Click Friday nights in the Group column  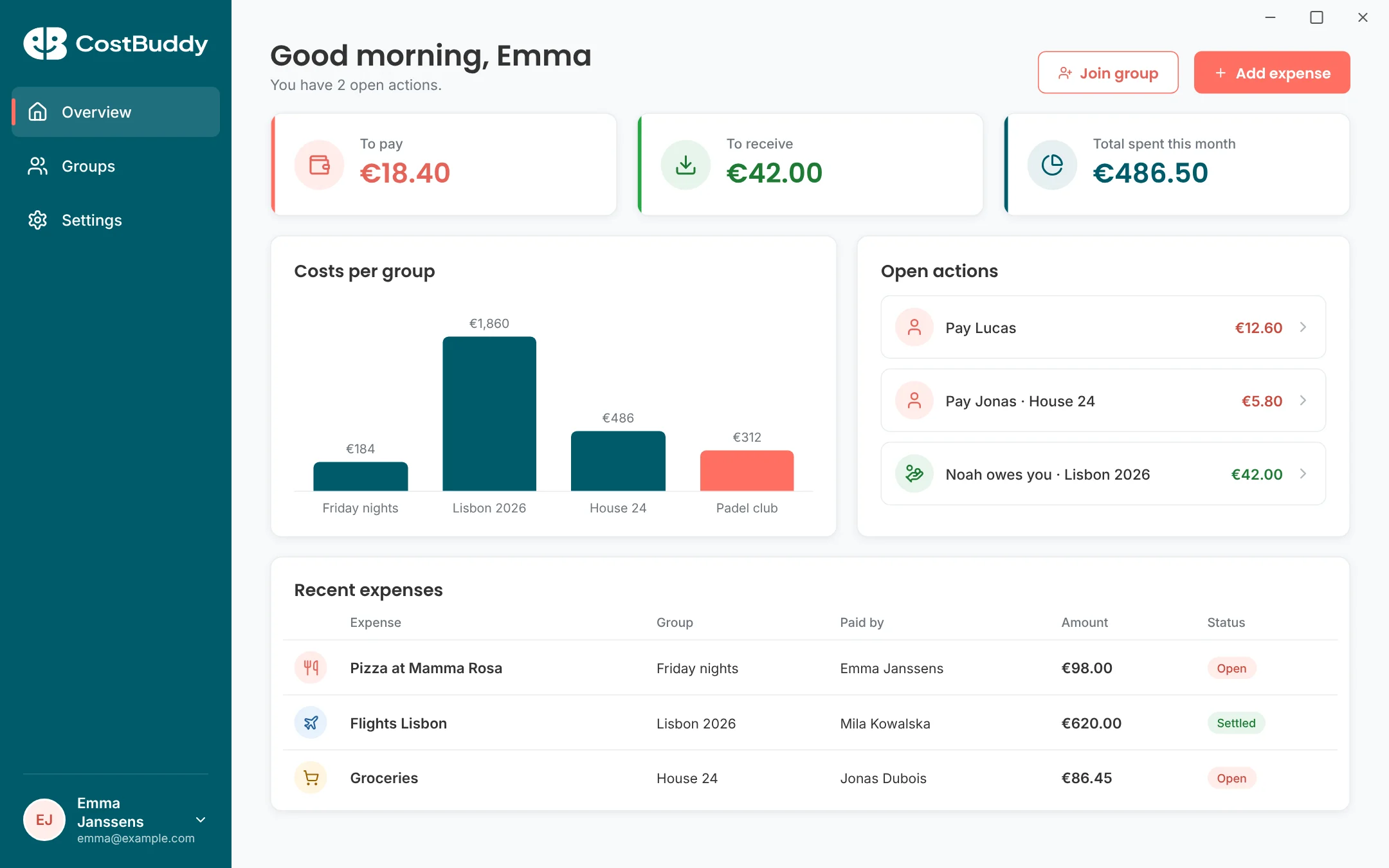tap(697, 669)
